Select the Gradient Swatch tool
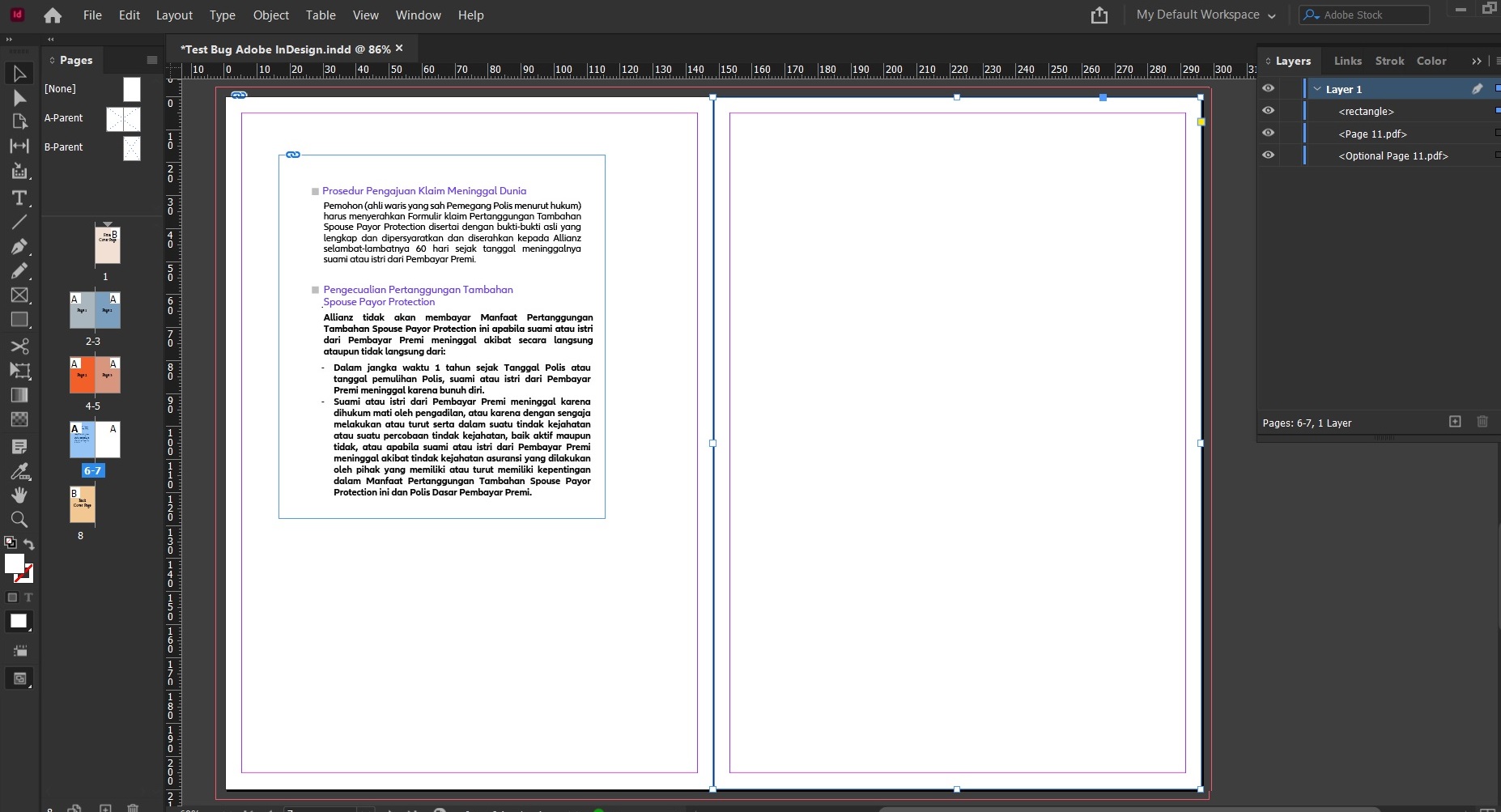 click(19, 395)
